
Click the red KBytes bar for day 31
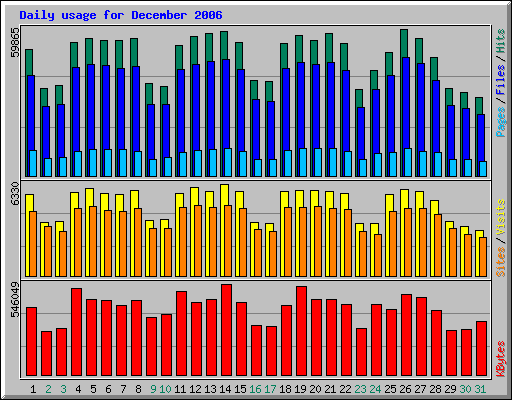482,349
